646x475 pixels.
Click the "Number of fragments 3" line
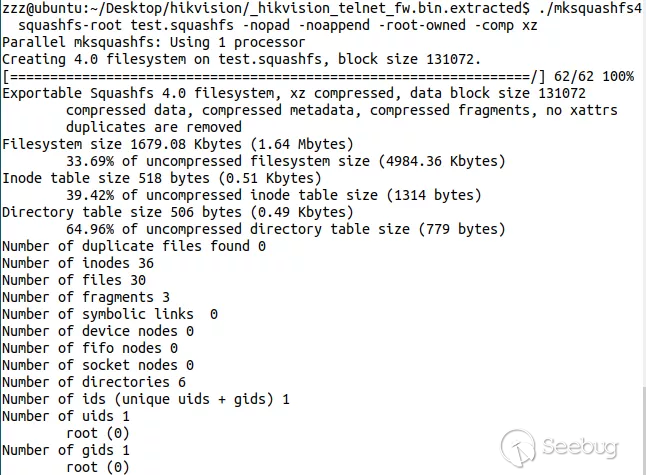click(86, 297)
